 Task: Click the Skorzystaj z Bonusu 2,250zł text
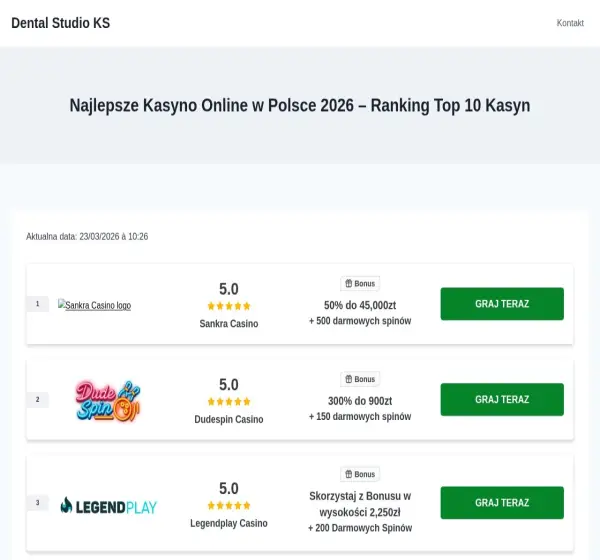point(360,504)
